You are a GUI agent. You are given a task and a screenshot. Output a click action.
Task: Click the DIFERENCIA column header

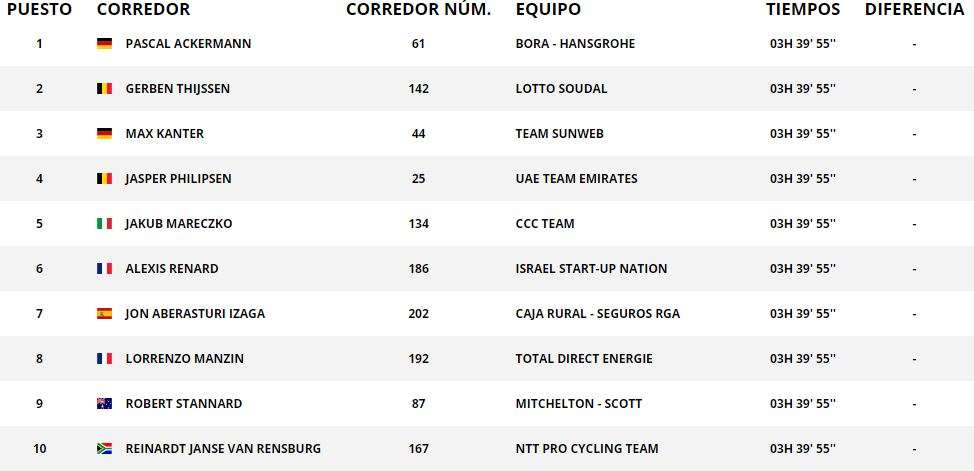[x=914, y=9]
